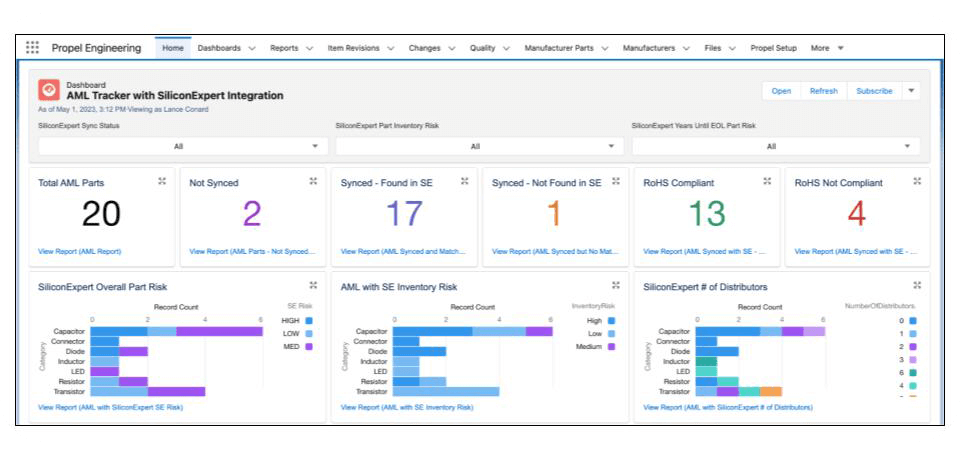Viewport: 960px width, 460px height.
Task: Click the big number 17 metric
Action: (404, 214)
